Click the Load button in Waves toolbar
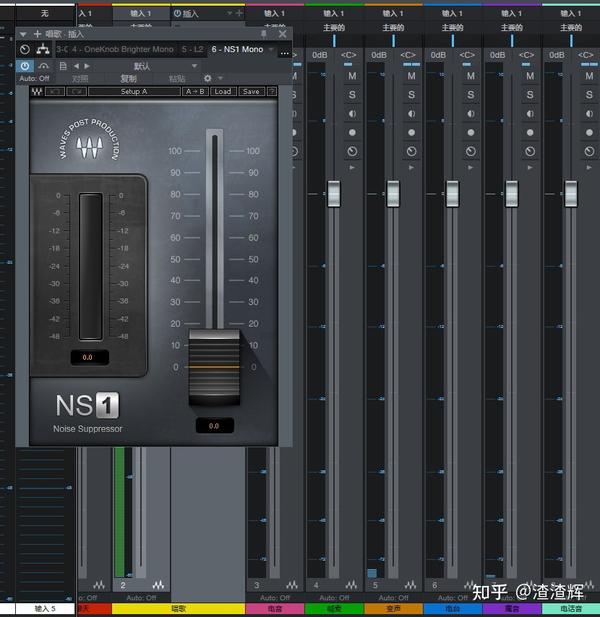This screenshot has height=617, width=600. coord(222,92)
